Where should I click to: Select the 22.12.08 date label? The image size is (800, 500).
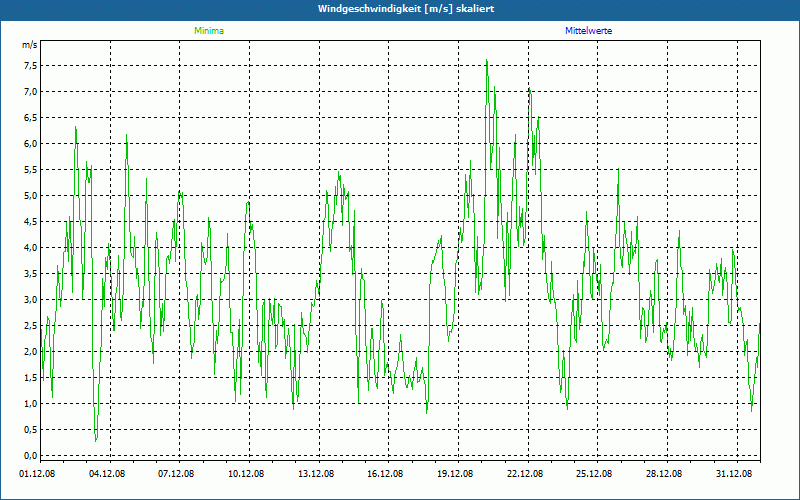(525, 475)
